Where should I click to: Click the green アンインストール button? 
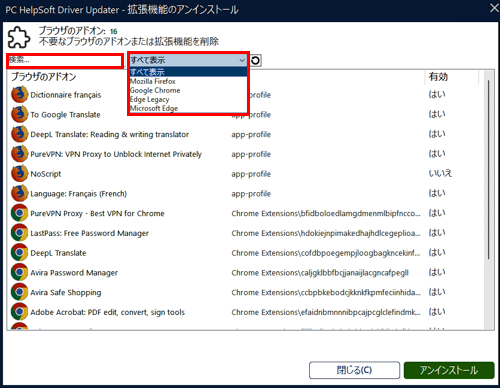[449, 370]
